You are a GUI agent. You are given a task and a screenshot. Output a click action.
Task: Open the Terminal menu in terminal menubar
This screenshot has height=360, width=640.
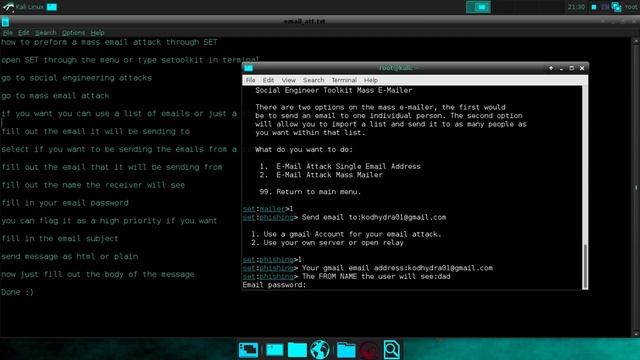pos(344,80)
